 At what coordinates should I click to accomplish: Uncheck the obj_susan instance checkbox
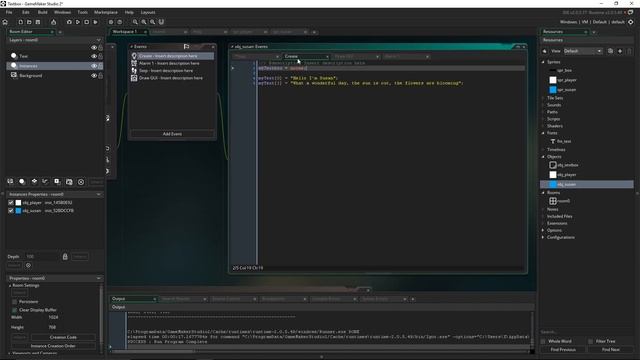(11, 211)
